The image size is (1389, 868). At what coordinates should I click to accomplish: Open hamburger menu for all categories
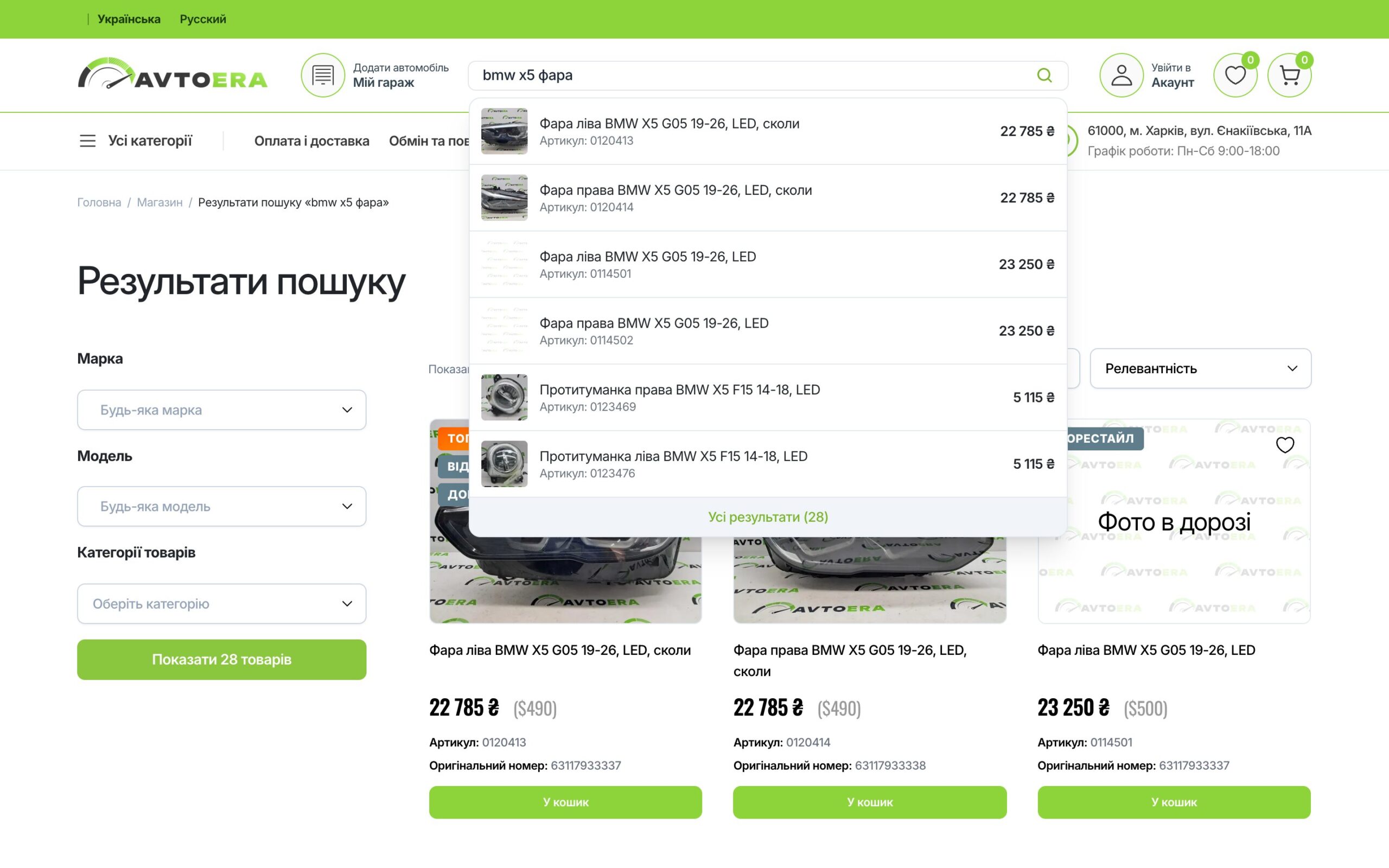(87, 141)
